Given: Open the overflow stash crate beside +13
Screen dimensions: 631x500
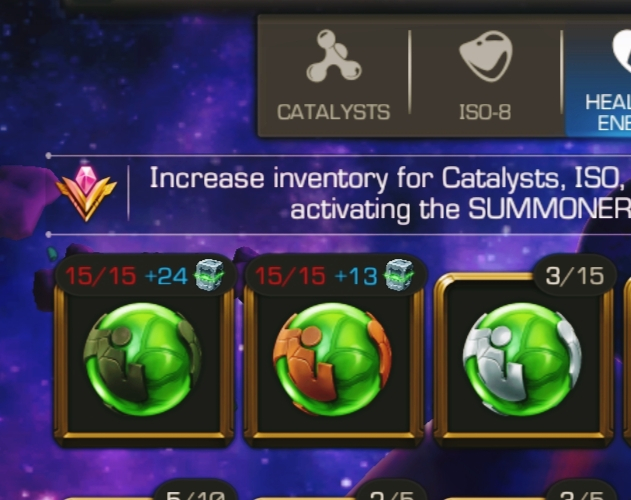Looking at the screenshot, I should [x=399, y=275].
